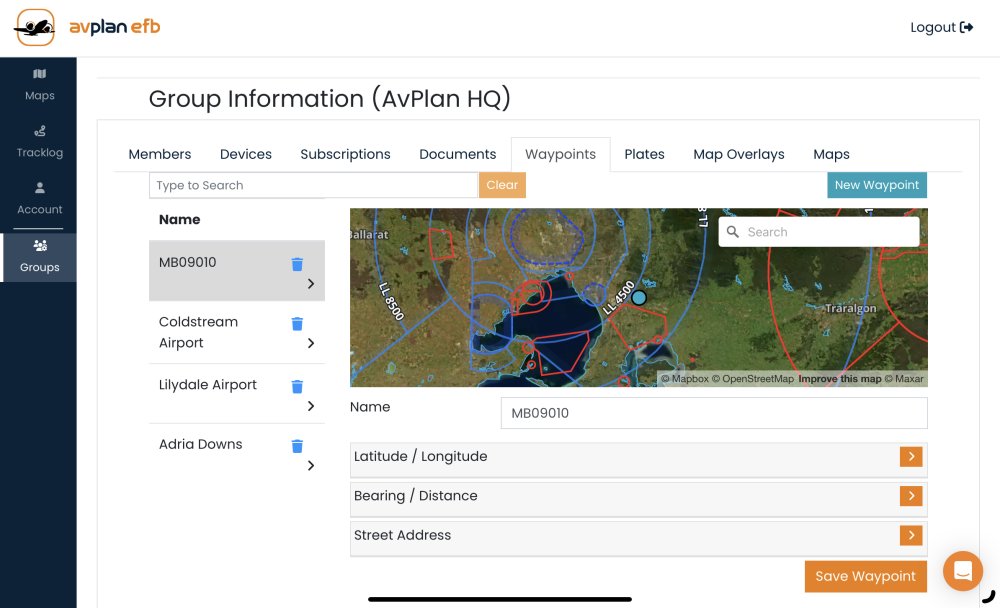Click the AvPlan EFB airplane logo
Viewport: 1000px width, 608px height.
[36, 27]
